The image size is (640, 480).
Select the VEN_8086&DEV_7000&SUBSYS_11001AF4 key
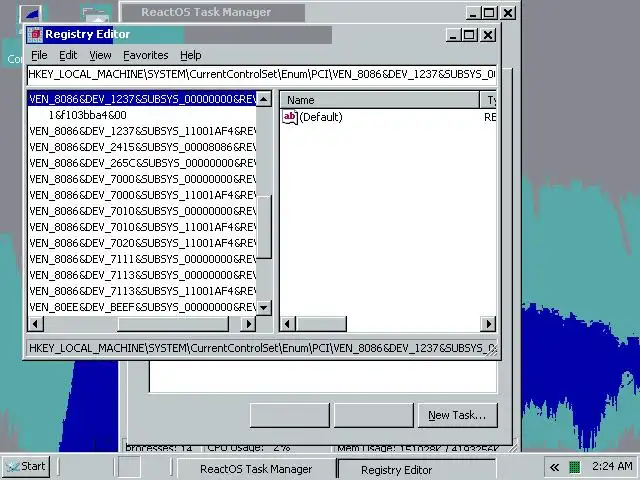tap(142, 195)
